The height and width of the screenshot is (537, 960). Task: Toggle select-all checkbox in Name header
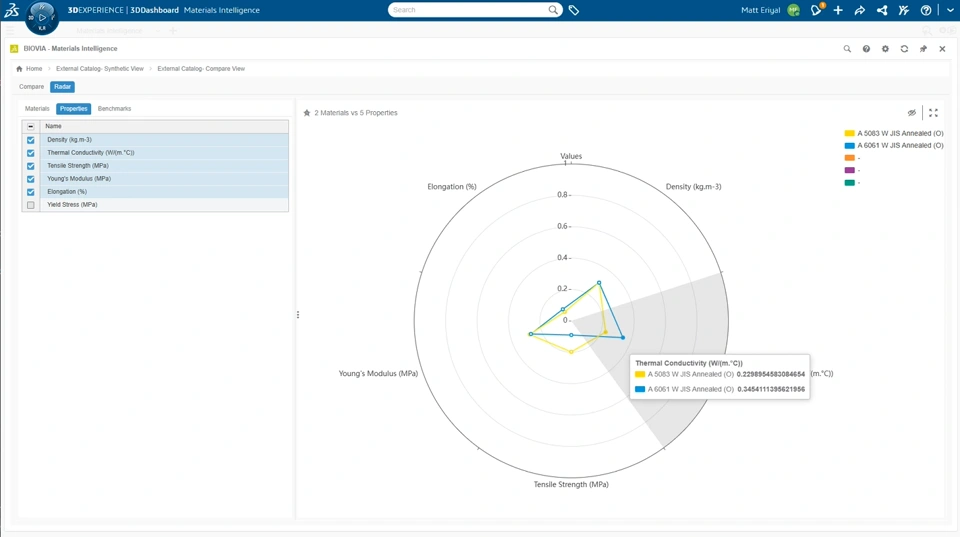tap(31, 126)
